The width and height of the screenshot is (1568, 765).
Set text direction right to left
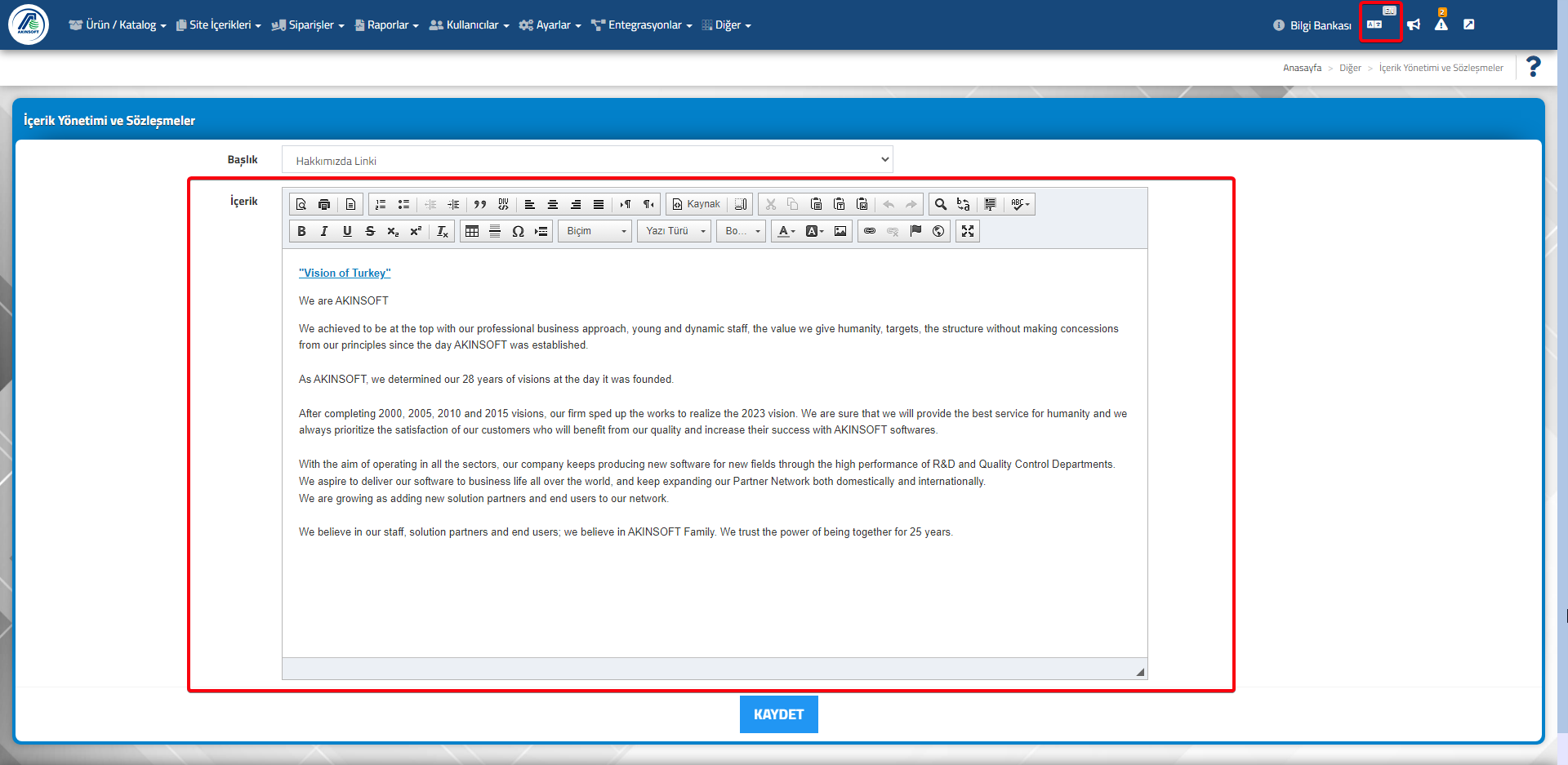648,204
